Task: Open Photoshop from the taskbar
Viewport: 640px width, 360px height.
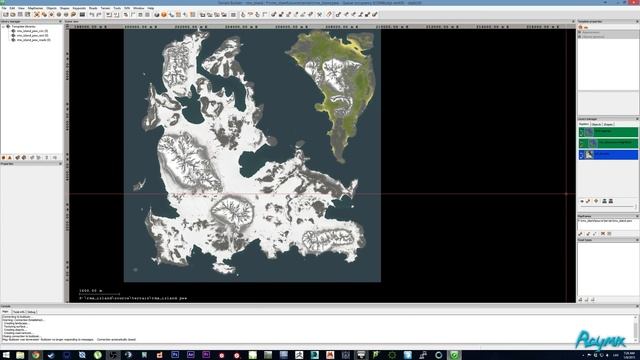Action: 175,355
